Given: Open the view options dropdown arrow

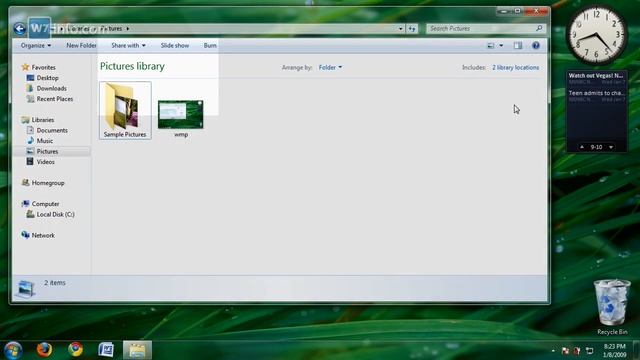Looking at the screenshot, I should pos(501,46).
